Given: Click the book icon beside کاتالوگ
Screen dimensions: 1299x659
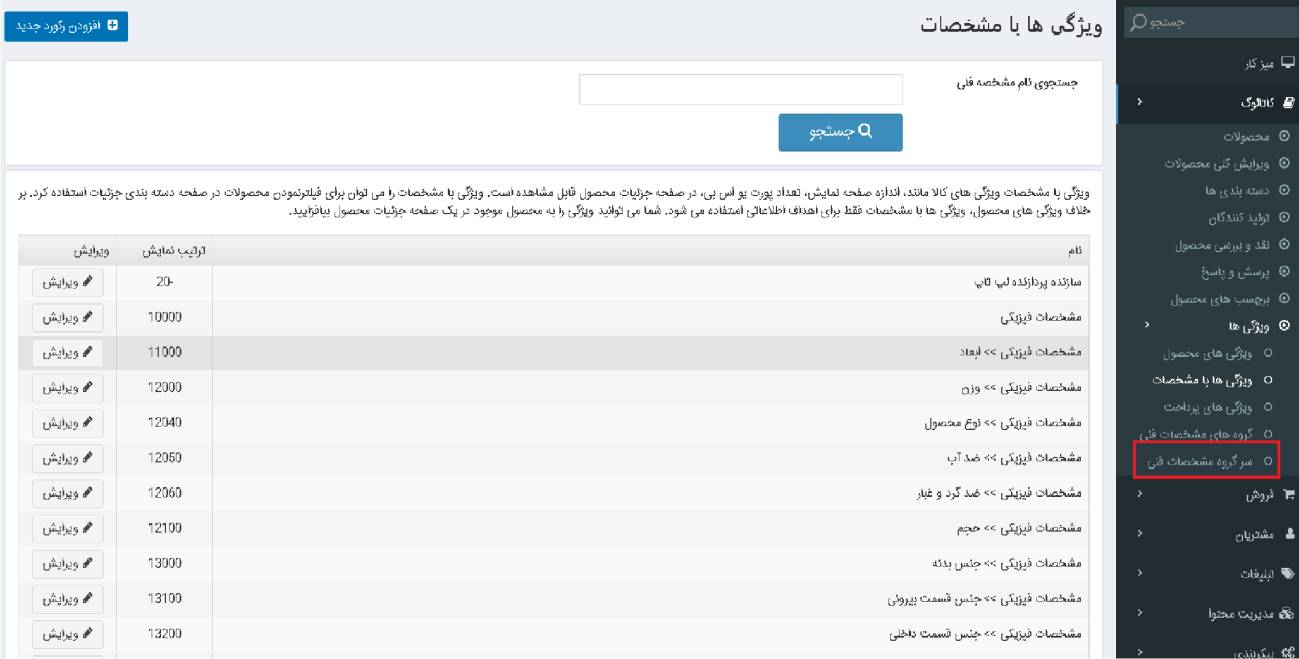Looking at the screenshot, I should coord(1286,101).
